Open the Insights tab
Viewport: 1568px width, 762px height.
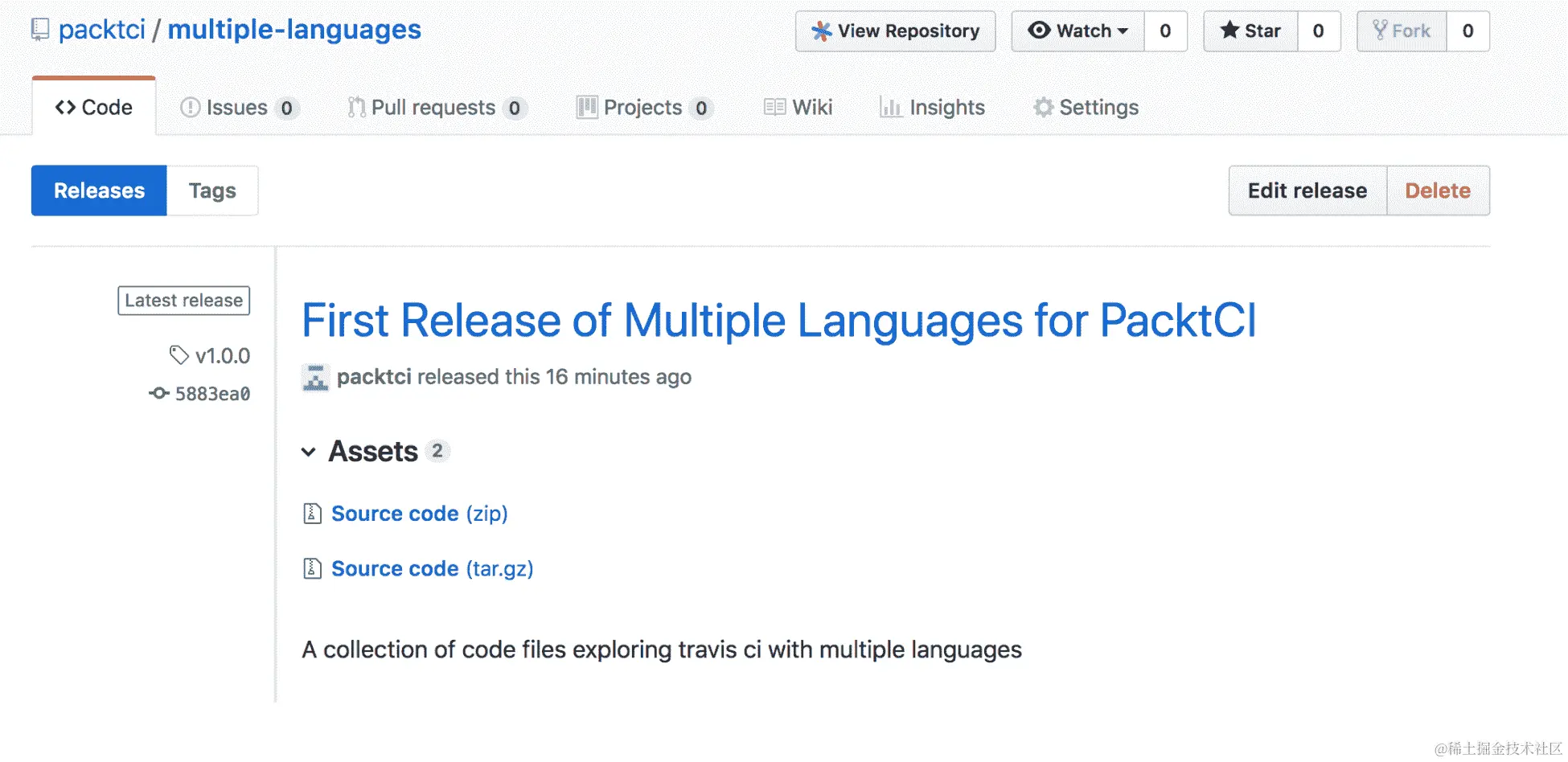tap(932, 108)
